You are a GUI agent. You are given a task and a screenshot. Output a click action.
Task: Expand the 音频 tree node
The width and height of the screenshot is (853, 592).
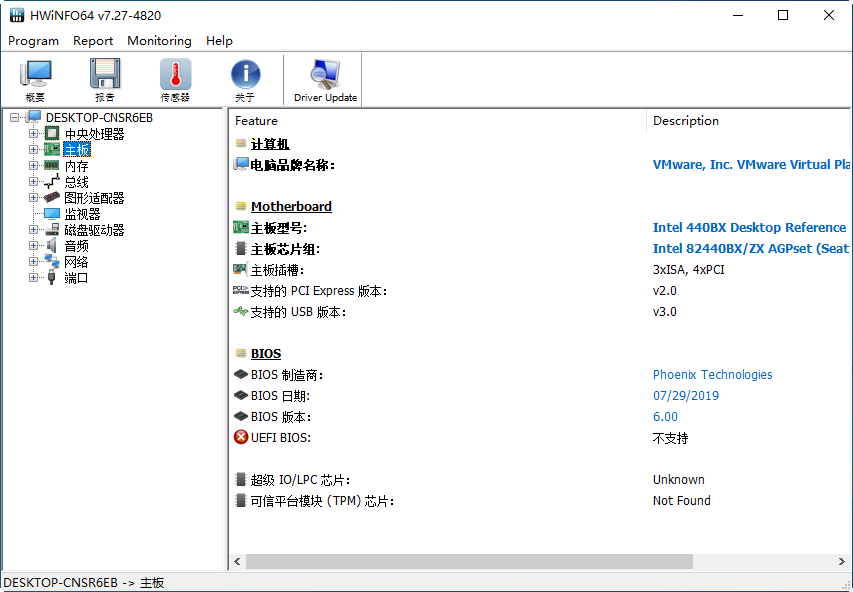[x=33, y=245]
